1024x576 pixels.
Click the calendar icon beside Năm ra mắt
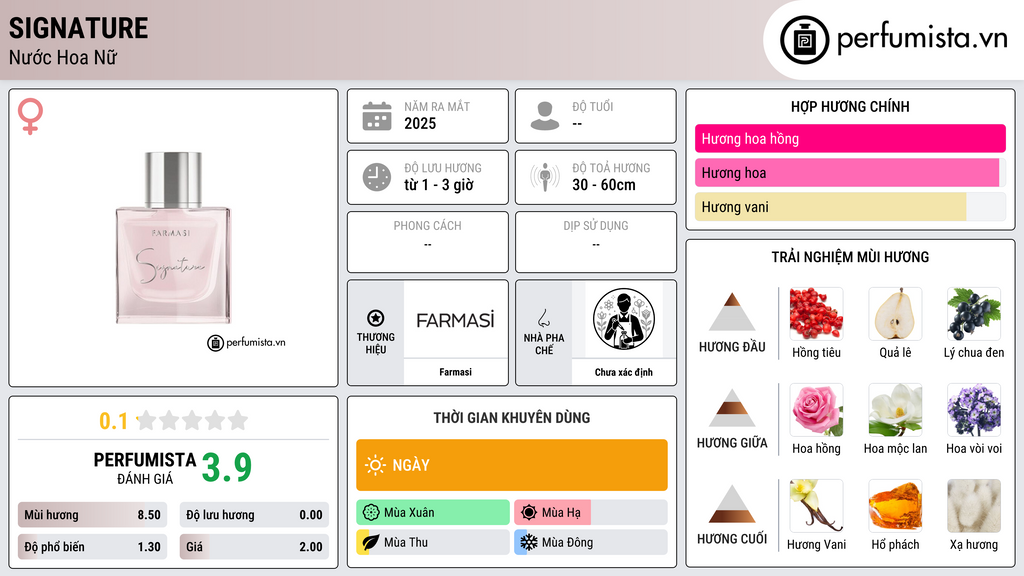pyautogui.click(x=377, y=116)
